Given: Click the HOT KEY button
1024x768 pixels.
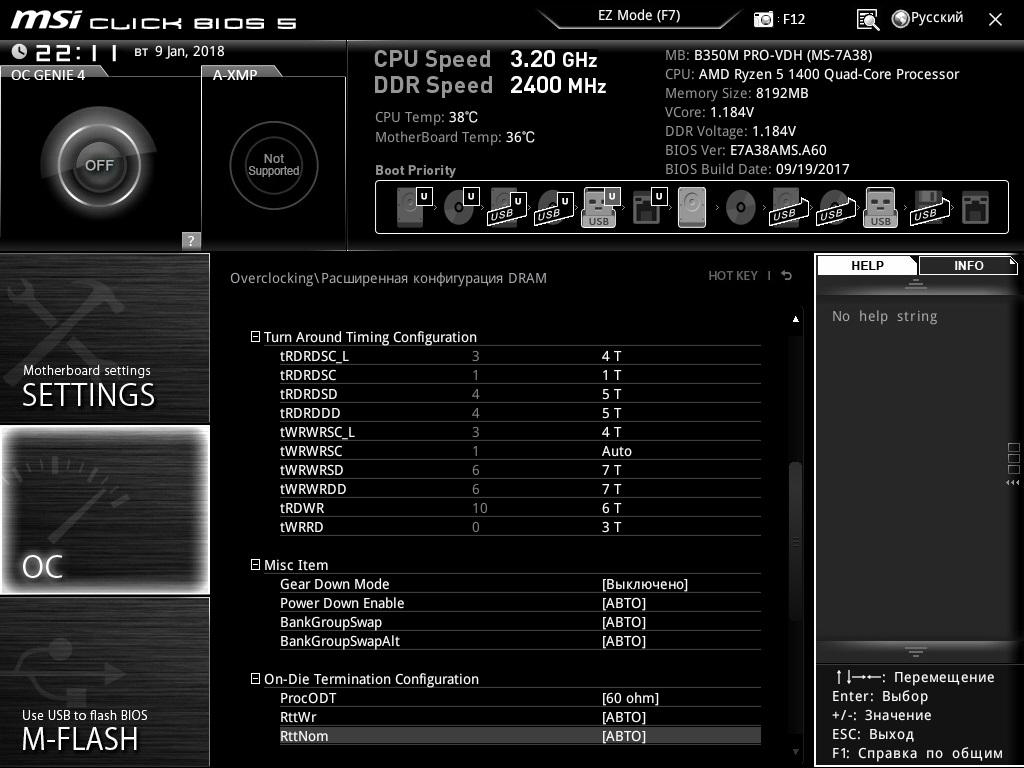Looking at the screenshot, I should (733, 276).
